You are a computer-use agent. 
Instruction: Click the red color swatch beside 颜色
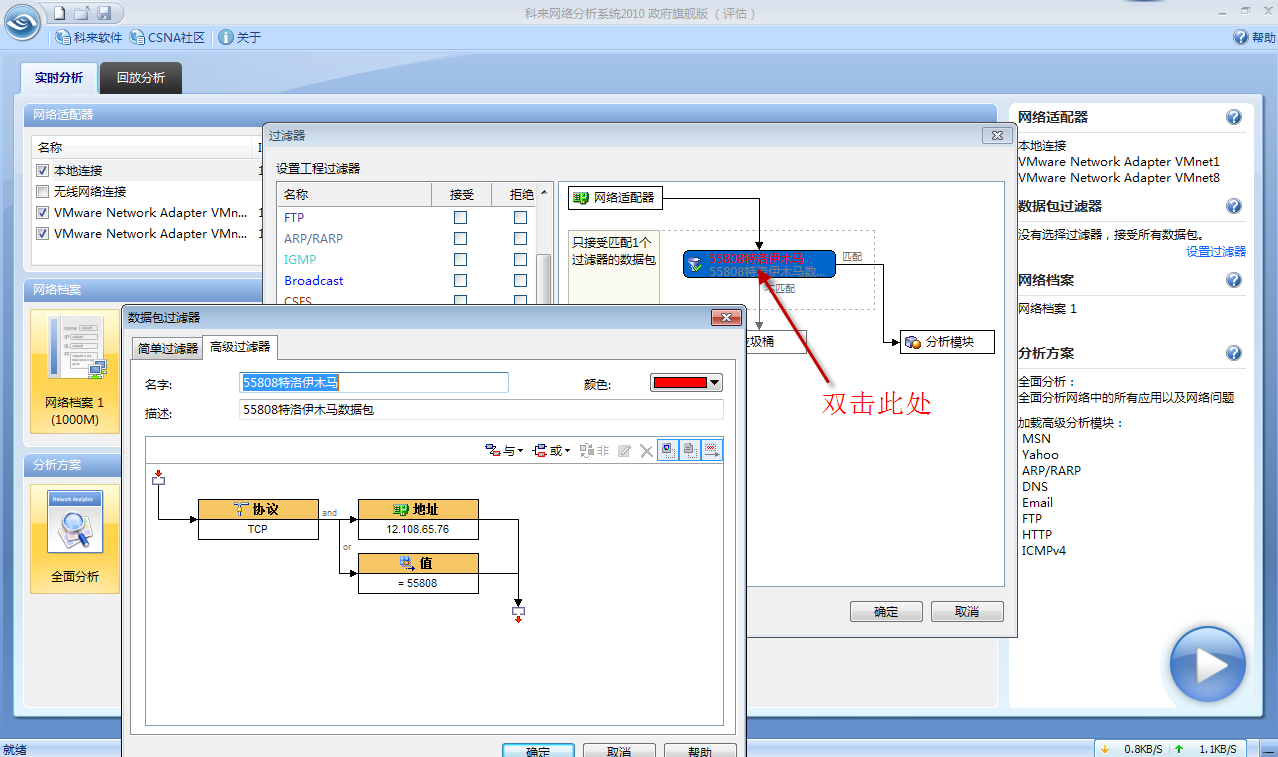click(x=680, y=382)
